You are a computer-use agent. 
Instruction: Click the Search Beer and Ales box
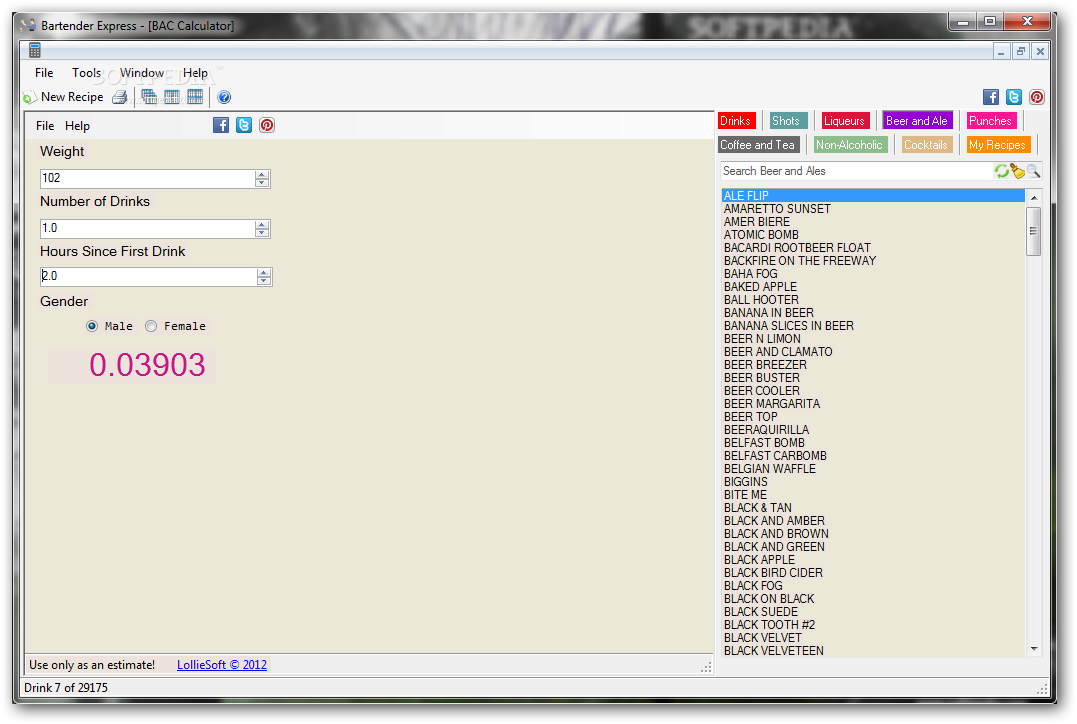click(857, 171)
